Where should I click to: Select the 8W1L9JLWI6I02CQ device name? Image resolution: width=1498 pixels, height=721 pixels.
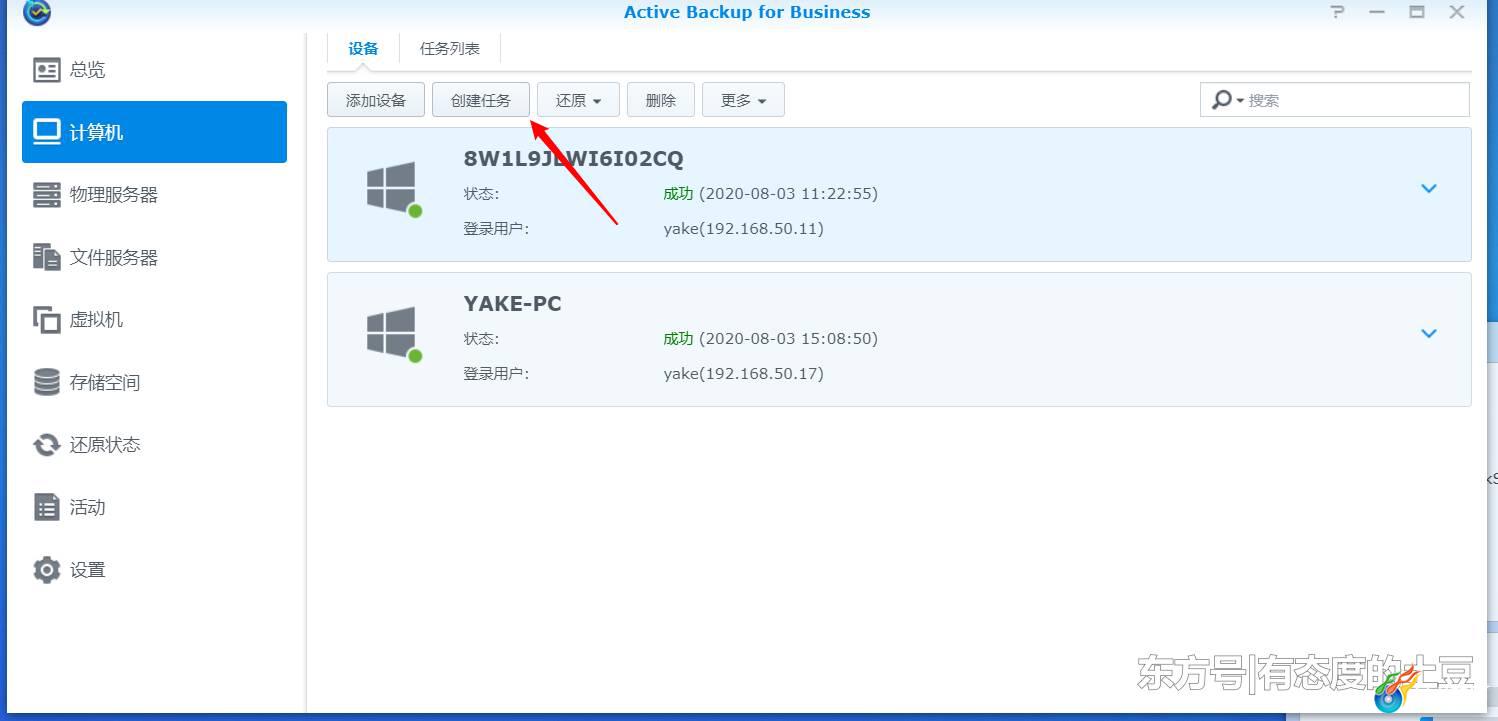click(574, 158)
